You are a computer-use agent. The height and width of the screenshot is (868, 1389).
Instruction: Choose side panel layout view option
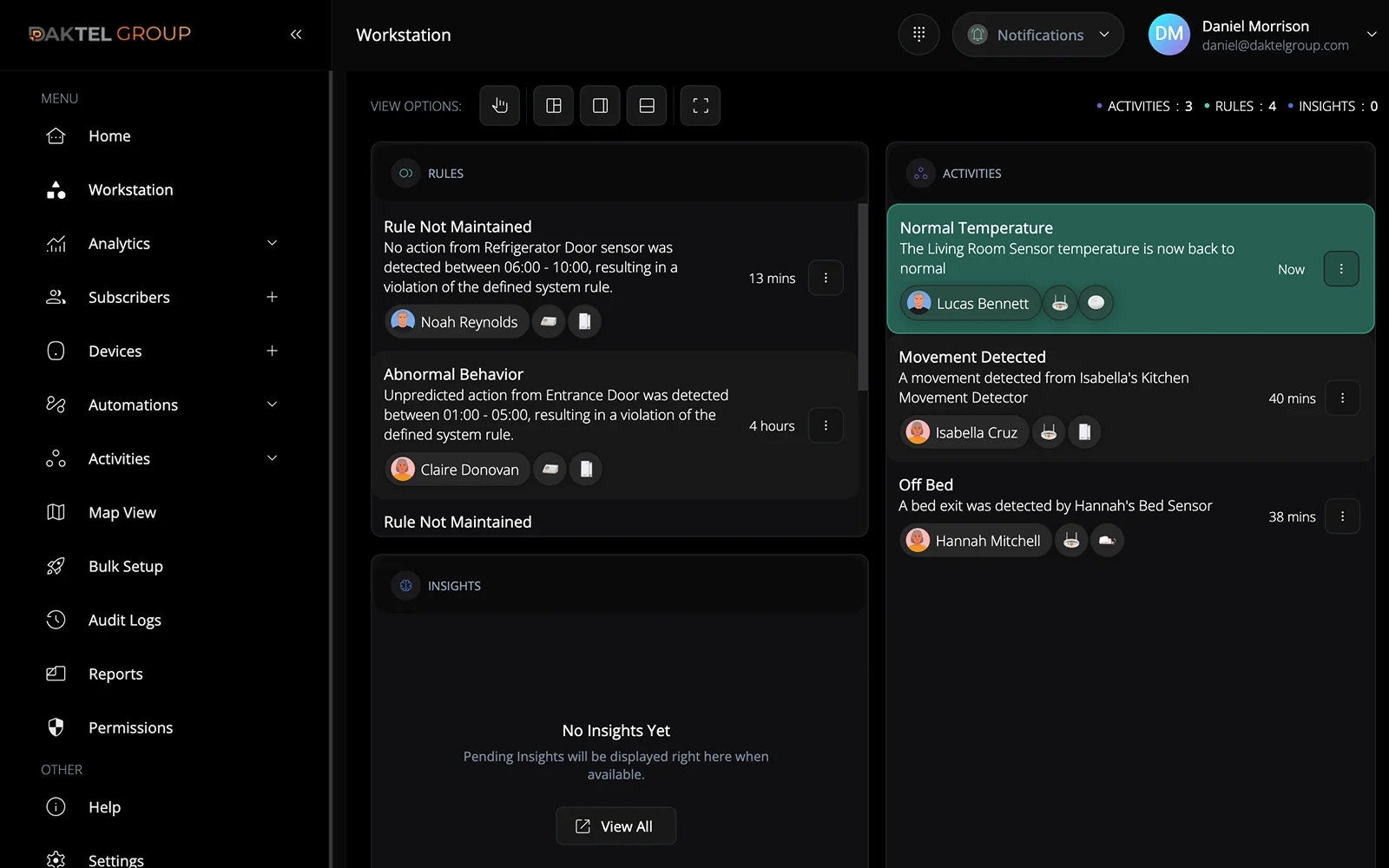point(600,106)
